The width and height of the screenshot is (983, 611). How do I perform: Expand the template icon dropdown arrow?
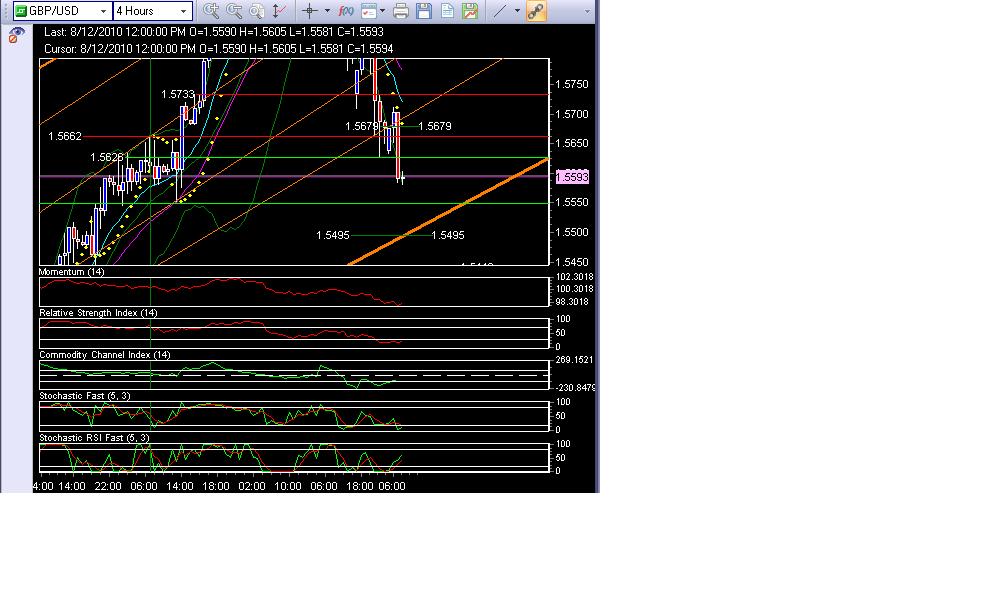382,11
